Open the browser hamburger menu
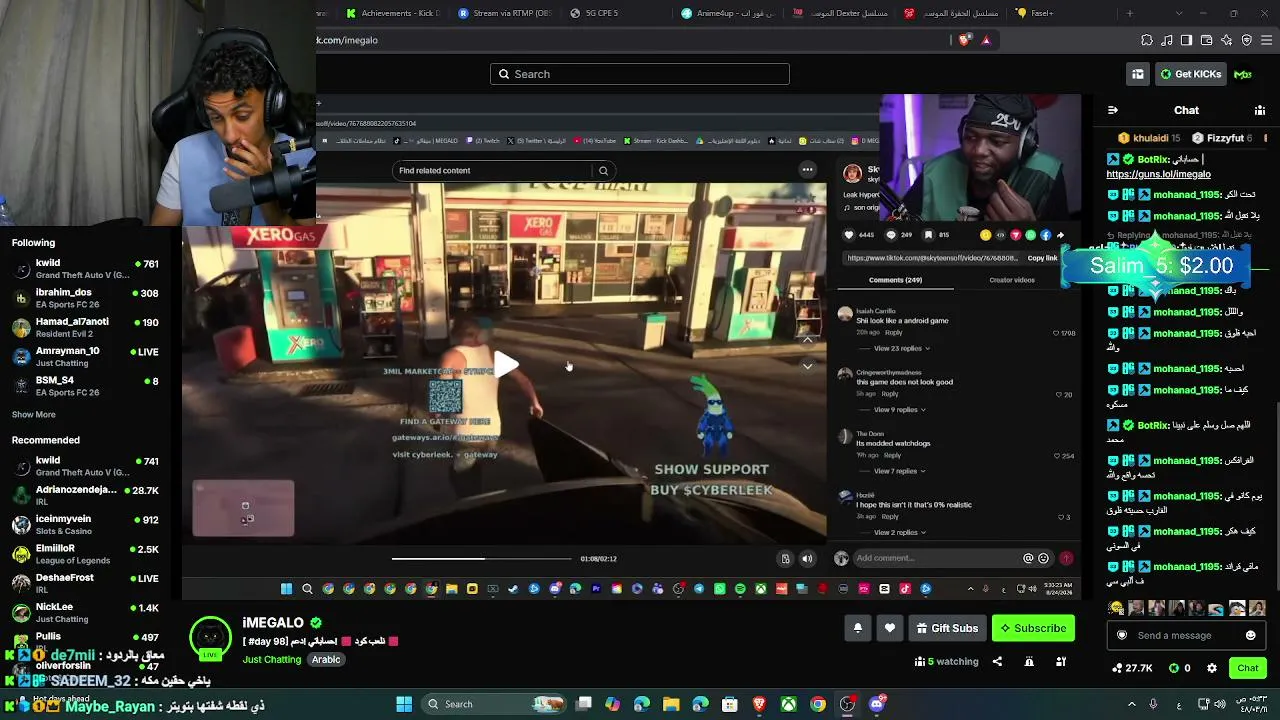 [1267, 40]
